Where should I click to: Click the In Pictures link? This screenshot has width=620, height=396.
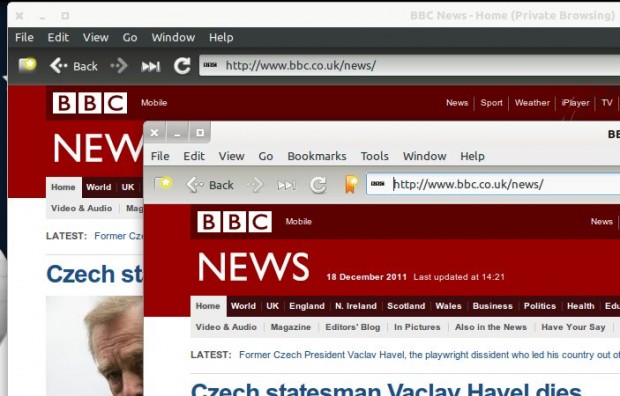tap(417, 327)
